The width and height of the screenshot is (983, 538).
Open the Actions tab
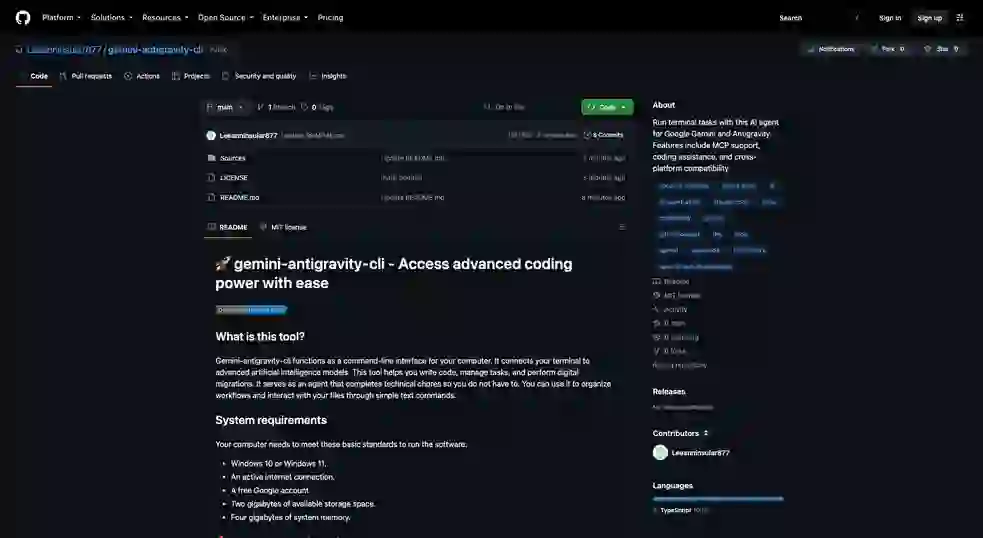coord(142,76)
